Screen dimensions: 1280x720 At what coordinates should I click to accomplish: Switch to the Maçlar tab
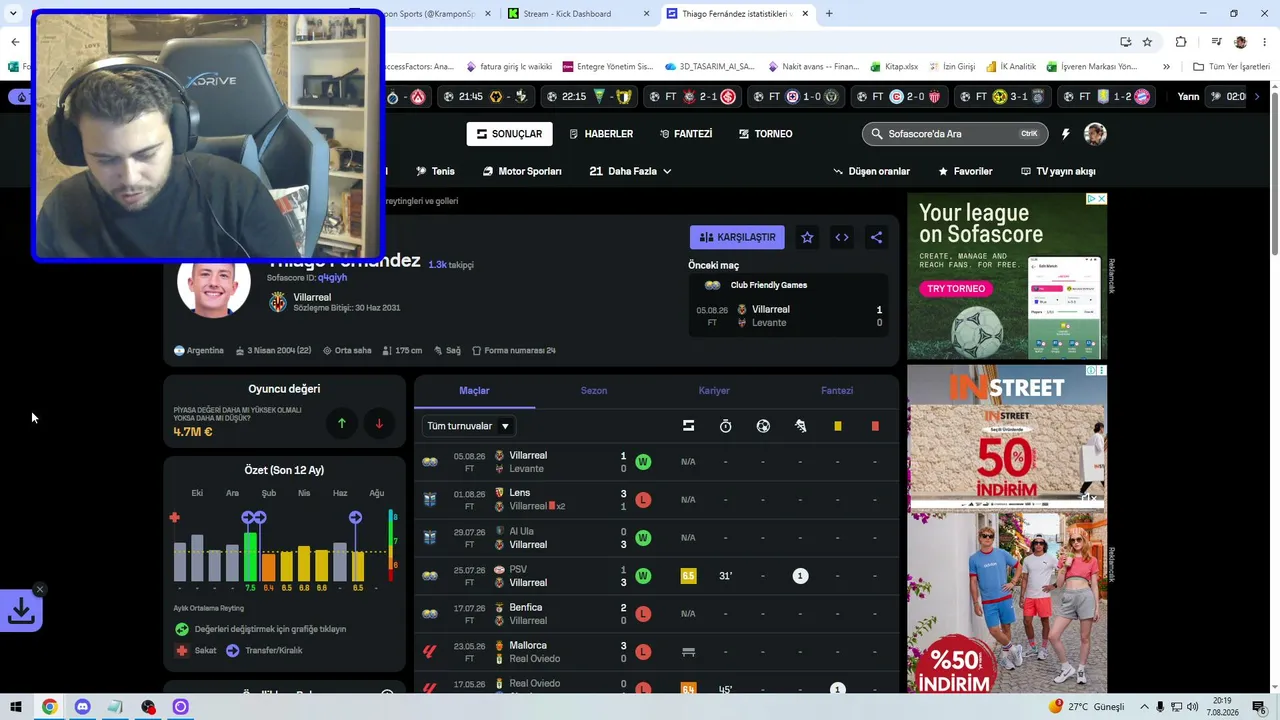474,391
